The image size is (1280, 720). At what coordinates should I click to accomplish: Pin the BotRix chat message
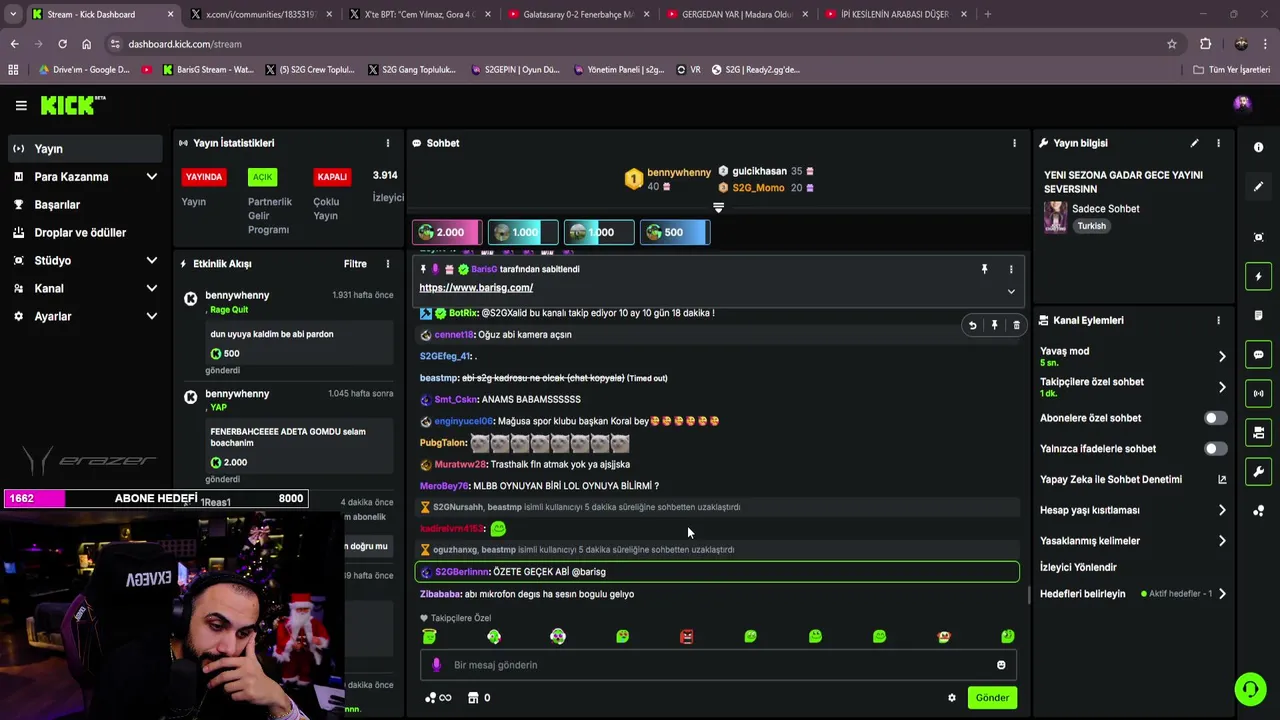[x=994, y=325]
